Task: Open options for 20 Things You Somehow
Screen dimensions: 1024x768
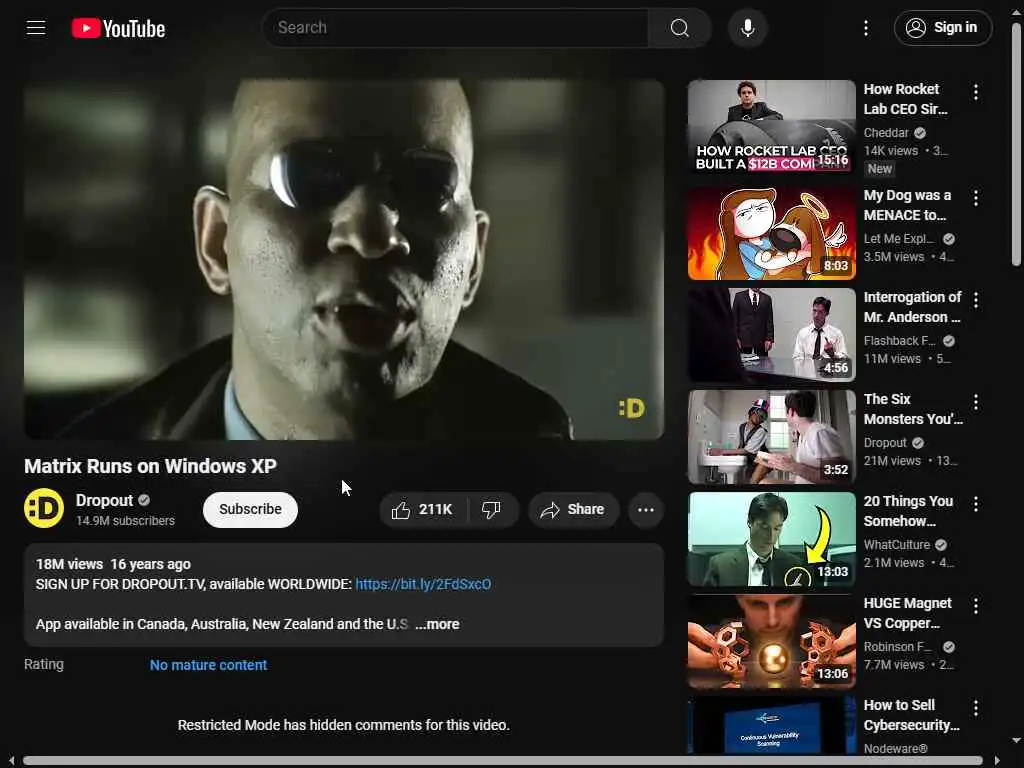Action: [x=976, y=504]
